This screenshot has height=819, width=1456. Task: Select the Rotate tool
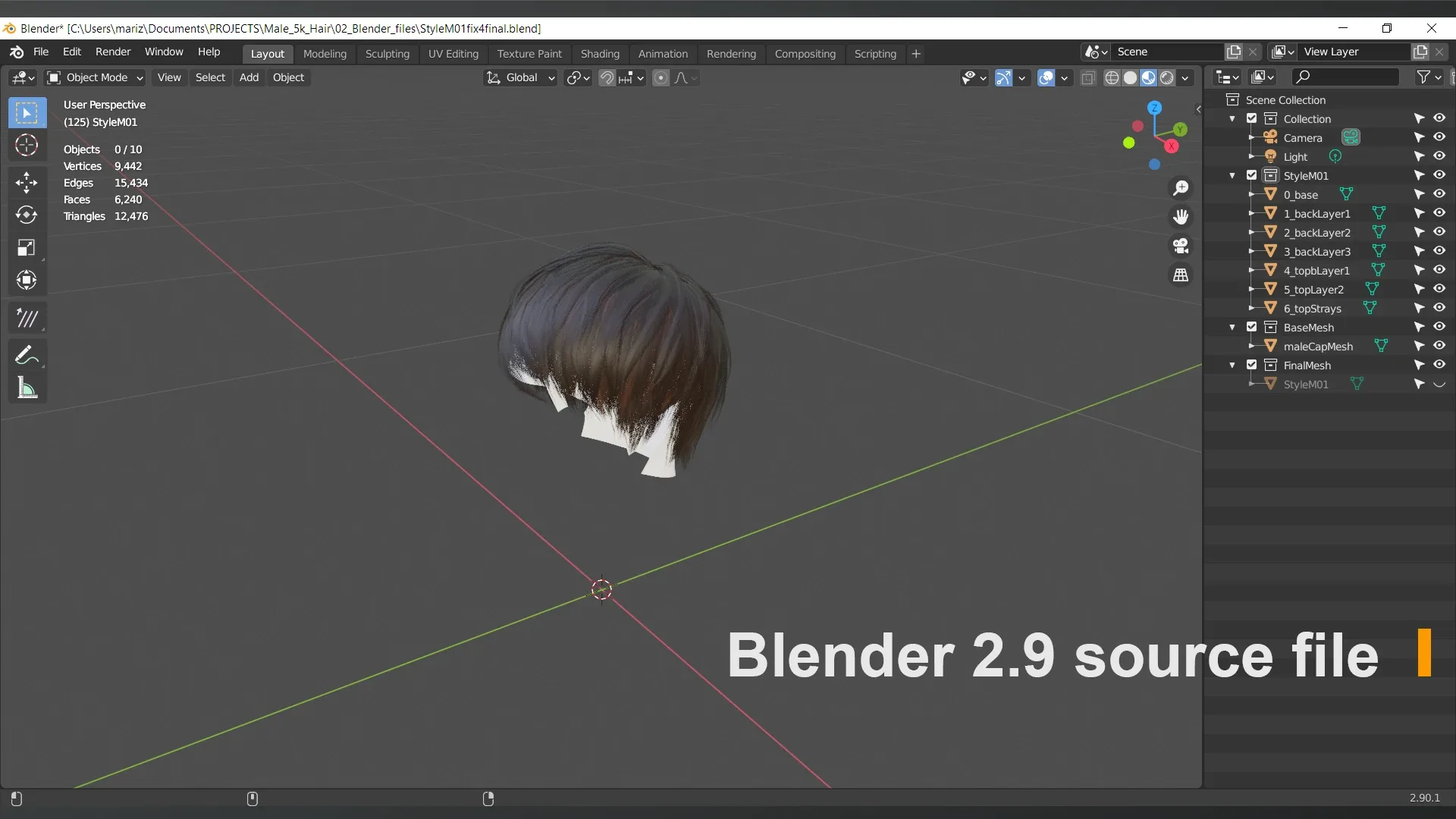(27, 215)
